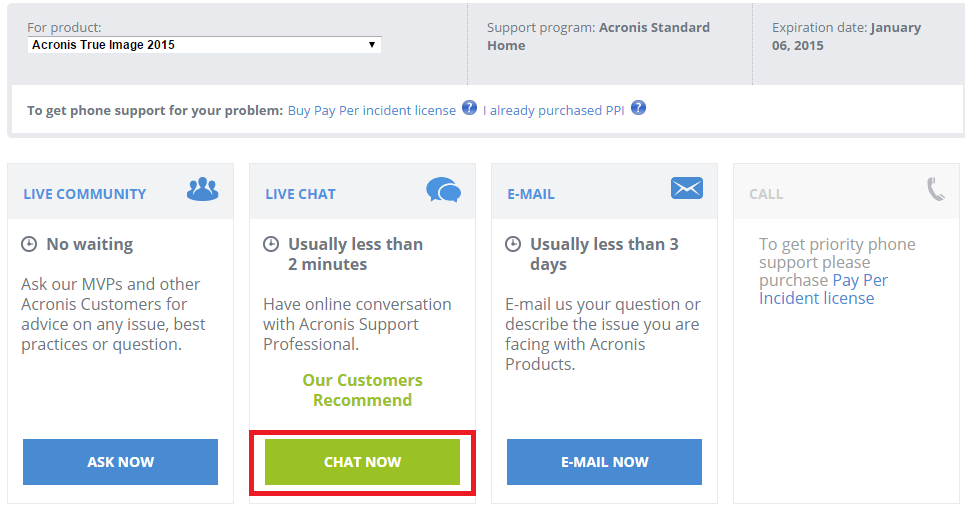Click clock icon beside Usually less than 3 days
The width and height of the screenshot is (965, 510).
click(513, 244)
